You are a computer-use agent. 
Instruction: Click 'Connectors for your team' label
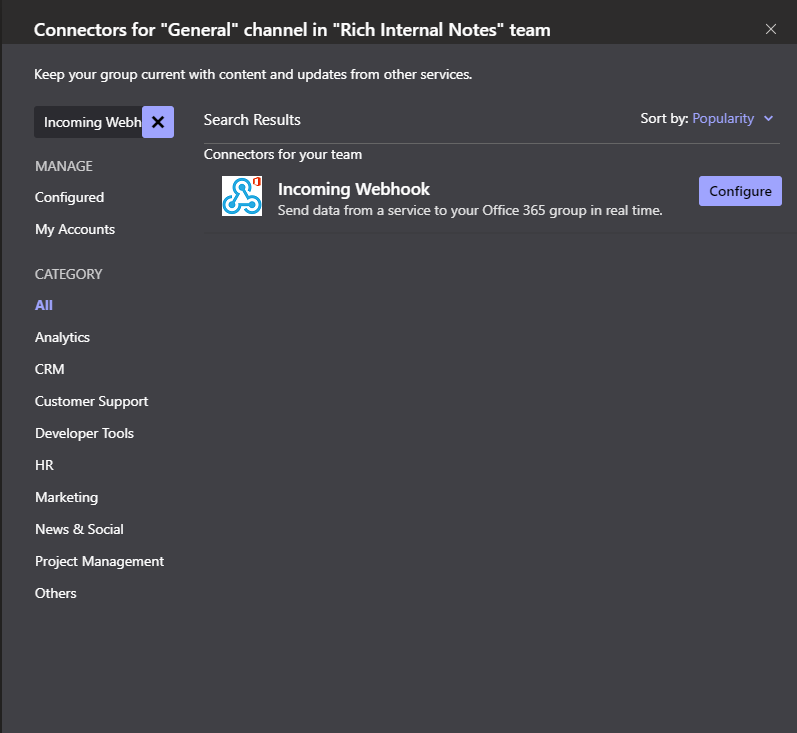[283, 155]
